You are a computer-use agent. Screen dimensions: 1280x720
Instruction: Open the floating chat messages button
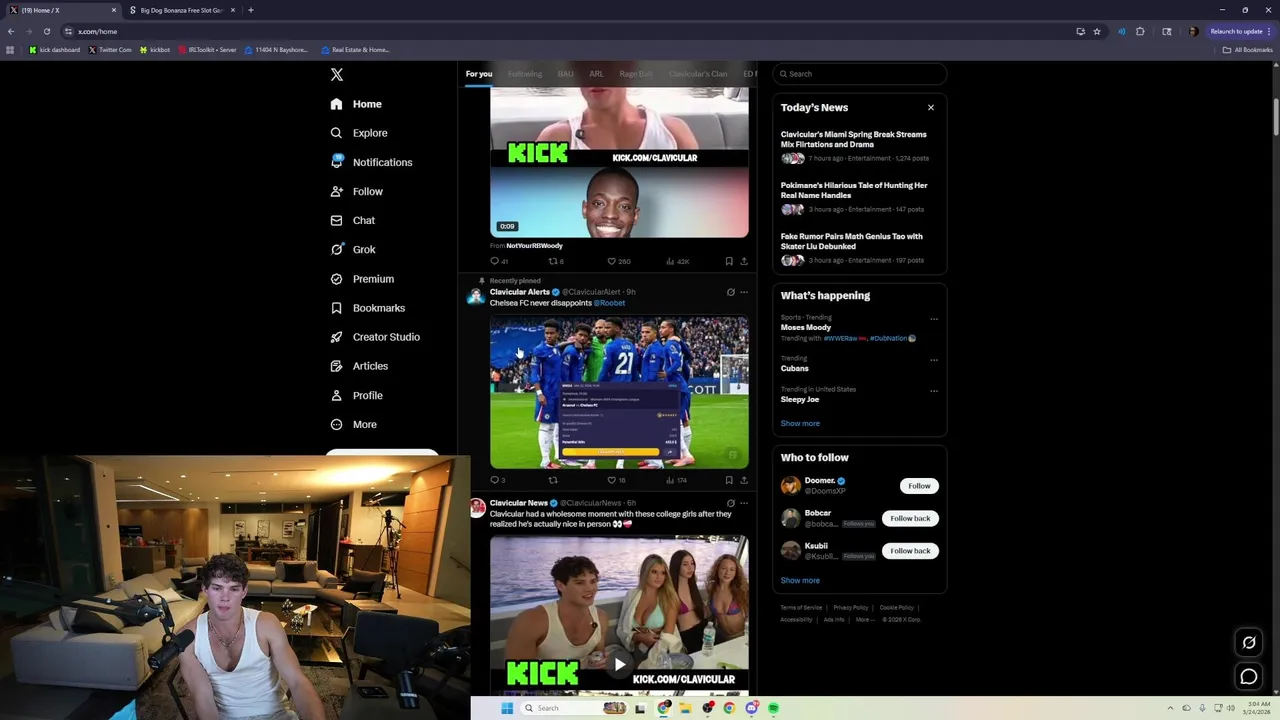1249,677
